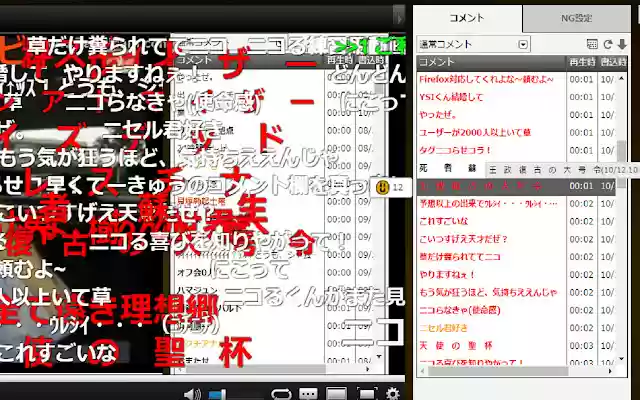Enter fullscreen mode in the player
This screenshot has width=640, height=400.
click(366, 393)
